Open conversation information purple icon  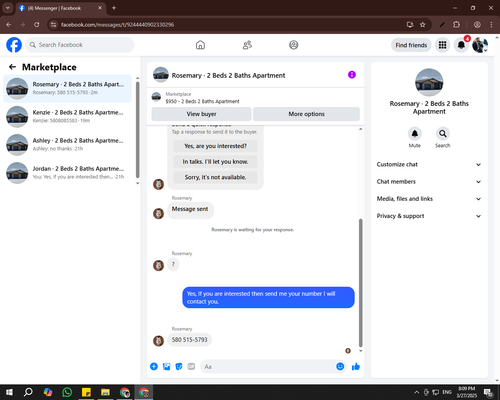tap(352, 75)
